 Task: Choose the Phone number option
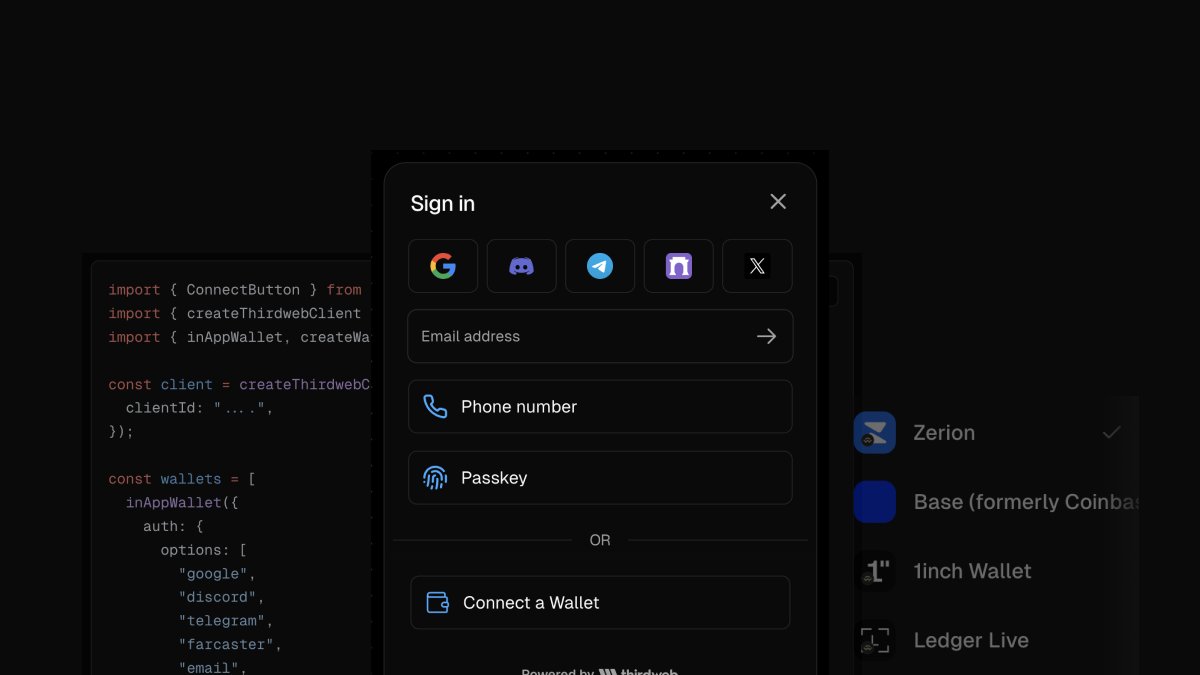click(600, 407)
